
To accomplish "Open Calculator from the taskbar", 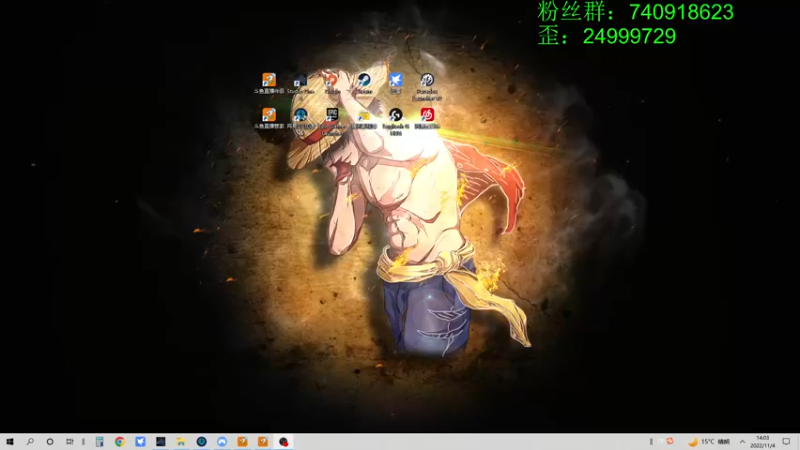I will point(99,441).
